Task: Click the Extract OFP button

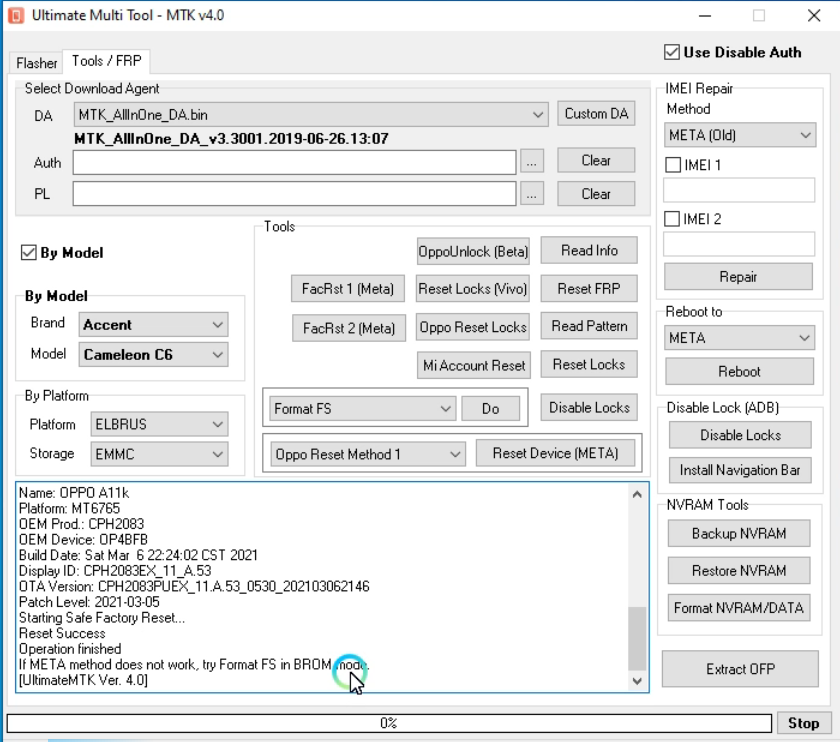Action: [740, 669]
